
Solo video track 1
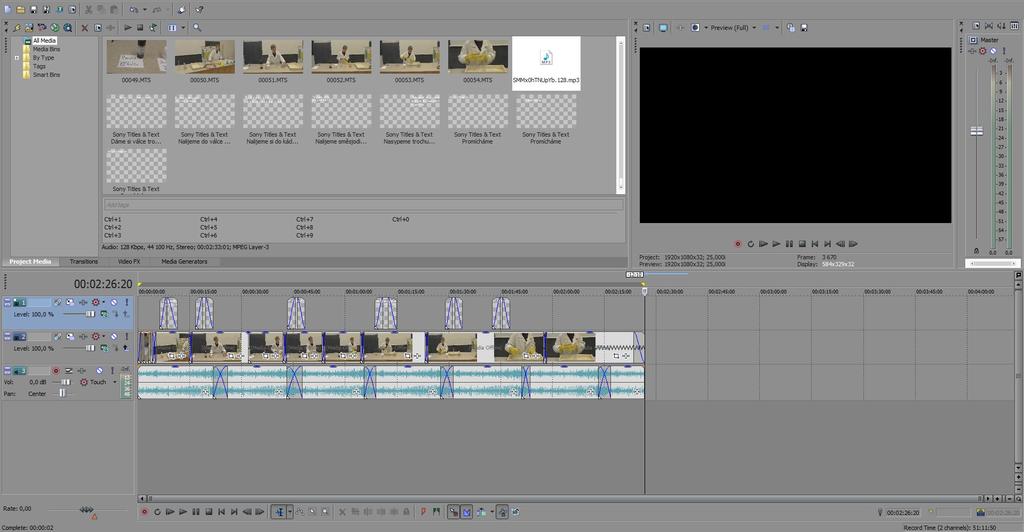(126, 302)
